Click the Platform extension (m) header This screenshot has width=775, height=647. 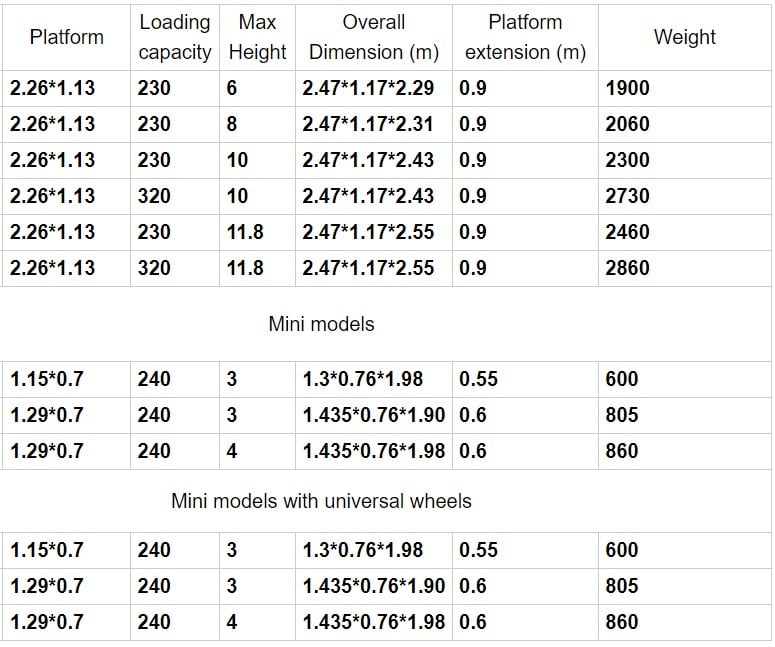[525, 37]
